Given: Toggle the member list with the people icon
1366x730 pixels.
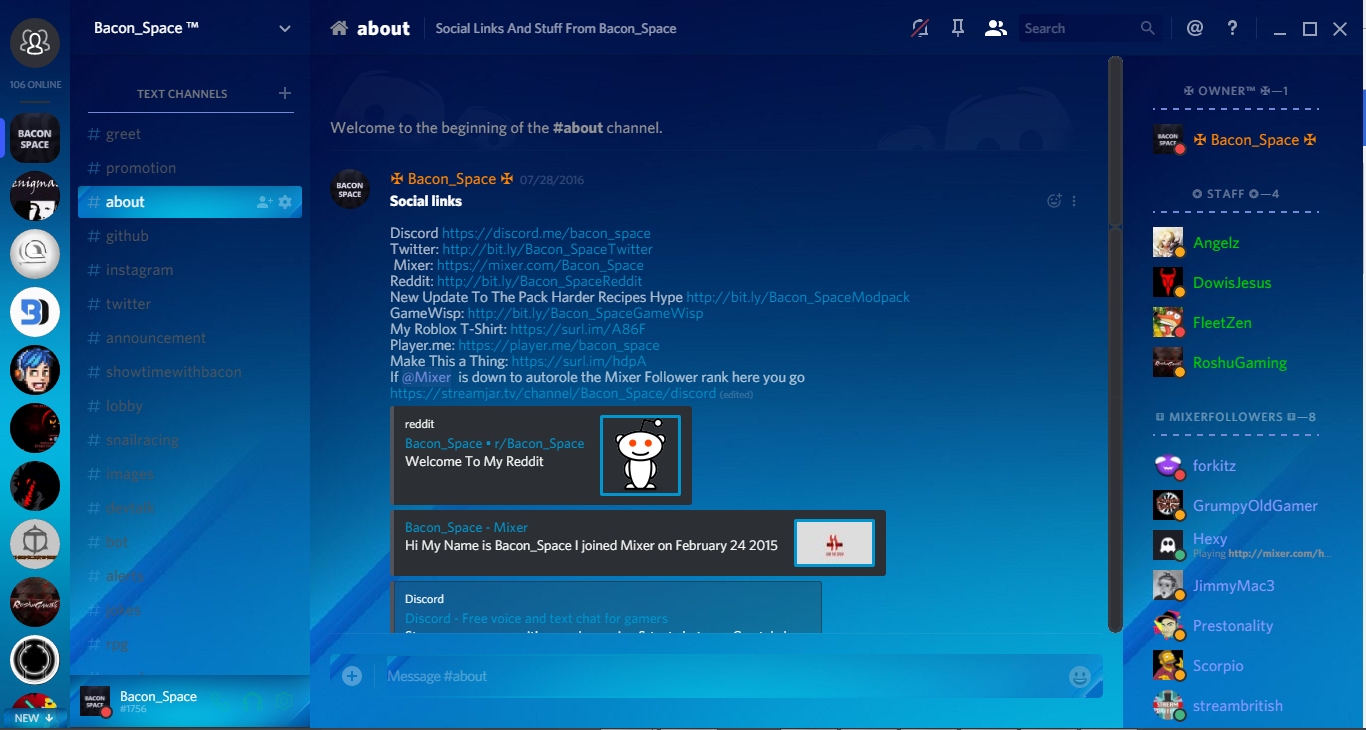Looking at the screenshot, I should [x=995, y=28].
